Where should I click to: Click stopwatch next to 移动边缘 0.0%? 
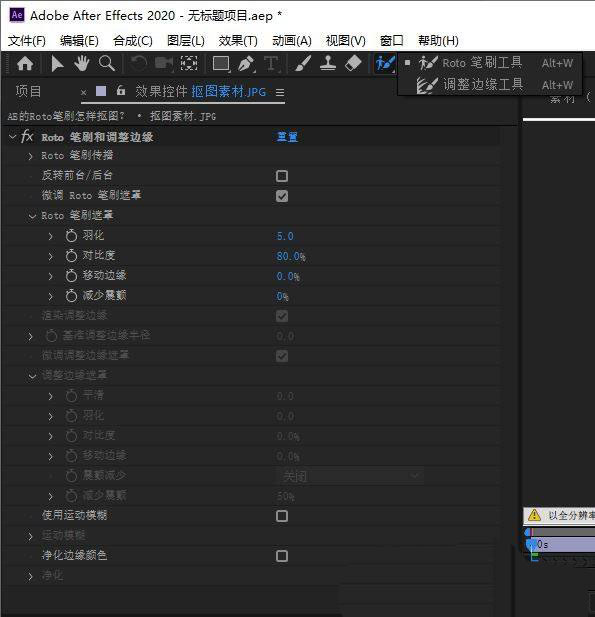[x=71, y=275]
